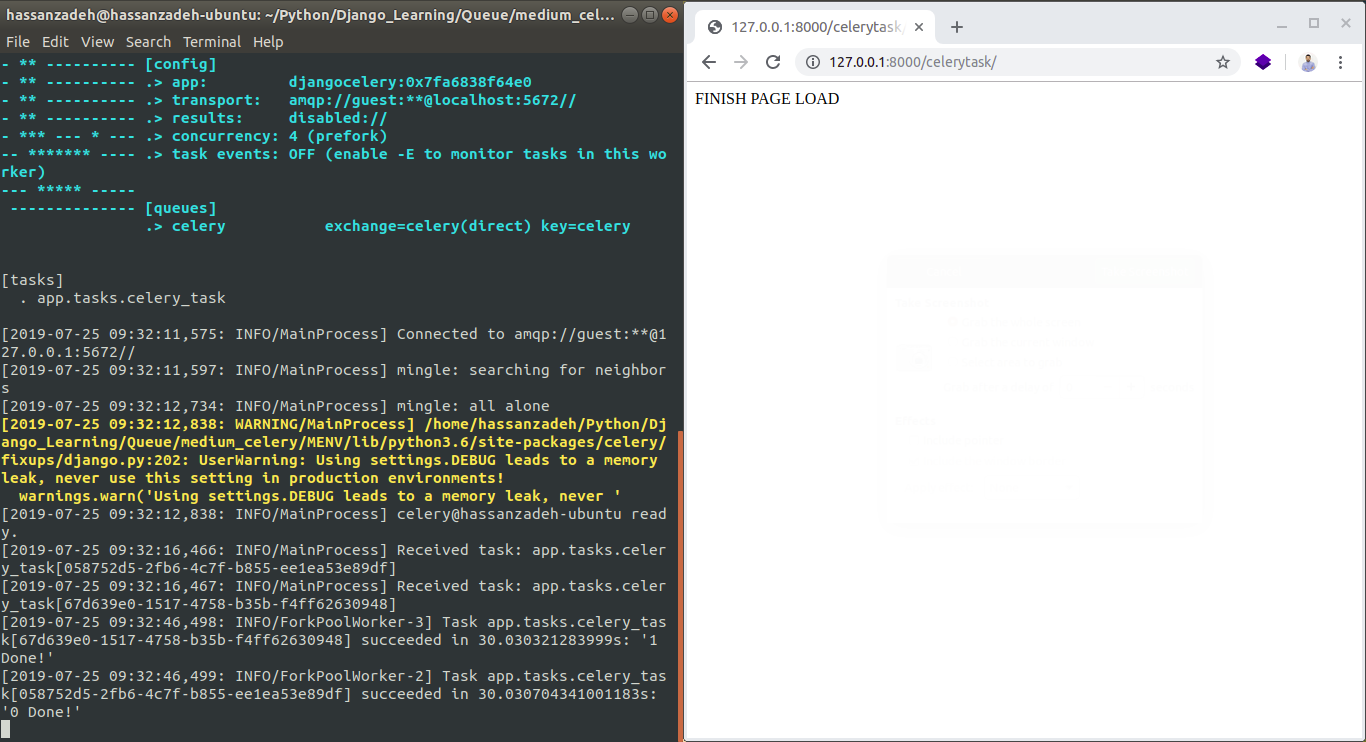Open the terminal's File menu
The height and width of the screenshot is (742, 1366).
point(17,41)
